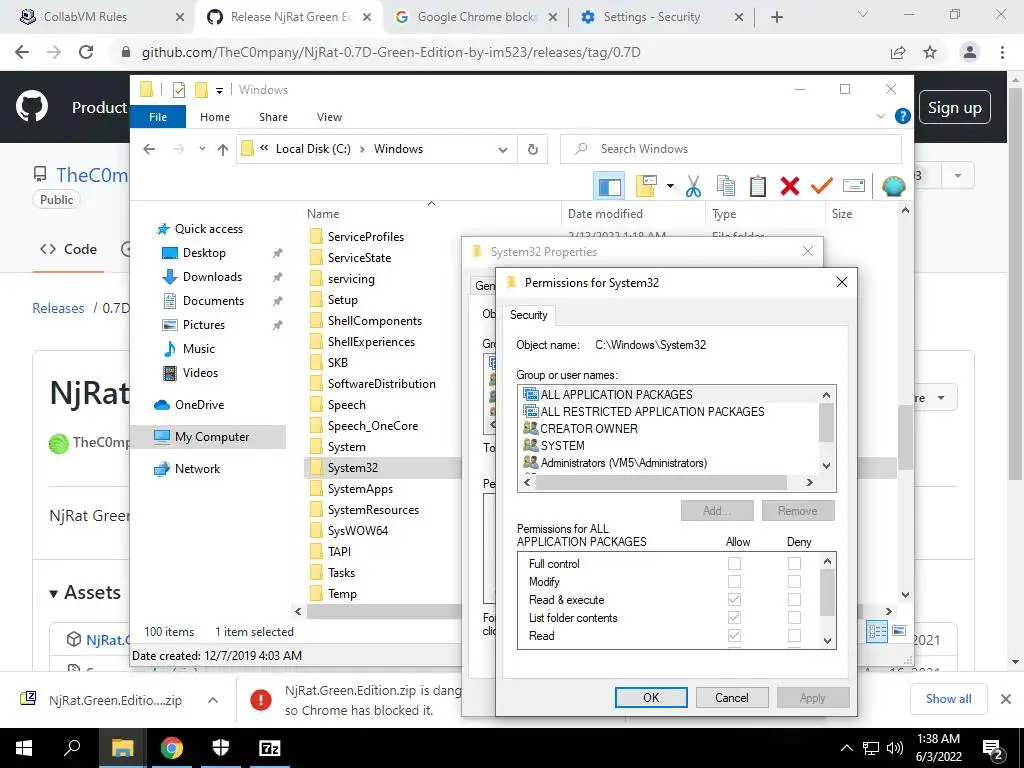Screen dimensions: 1024x768
Task: Open Windows Security shield in taskbar
Action: click(x=221, y=748)
